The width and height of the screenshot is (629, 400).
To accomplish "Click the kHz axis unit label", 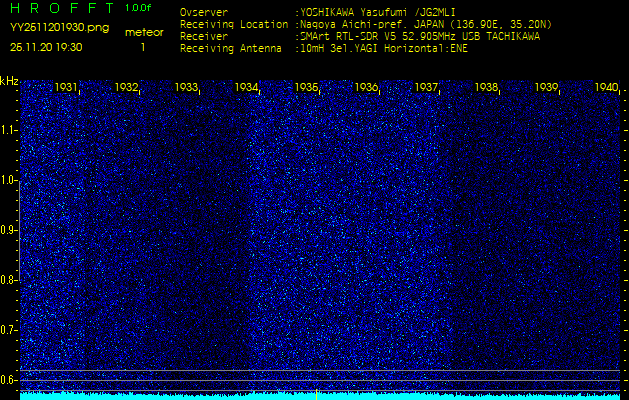I will (10, 81).
